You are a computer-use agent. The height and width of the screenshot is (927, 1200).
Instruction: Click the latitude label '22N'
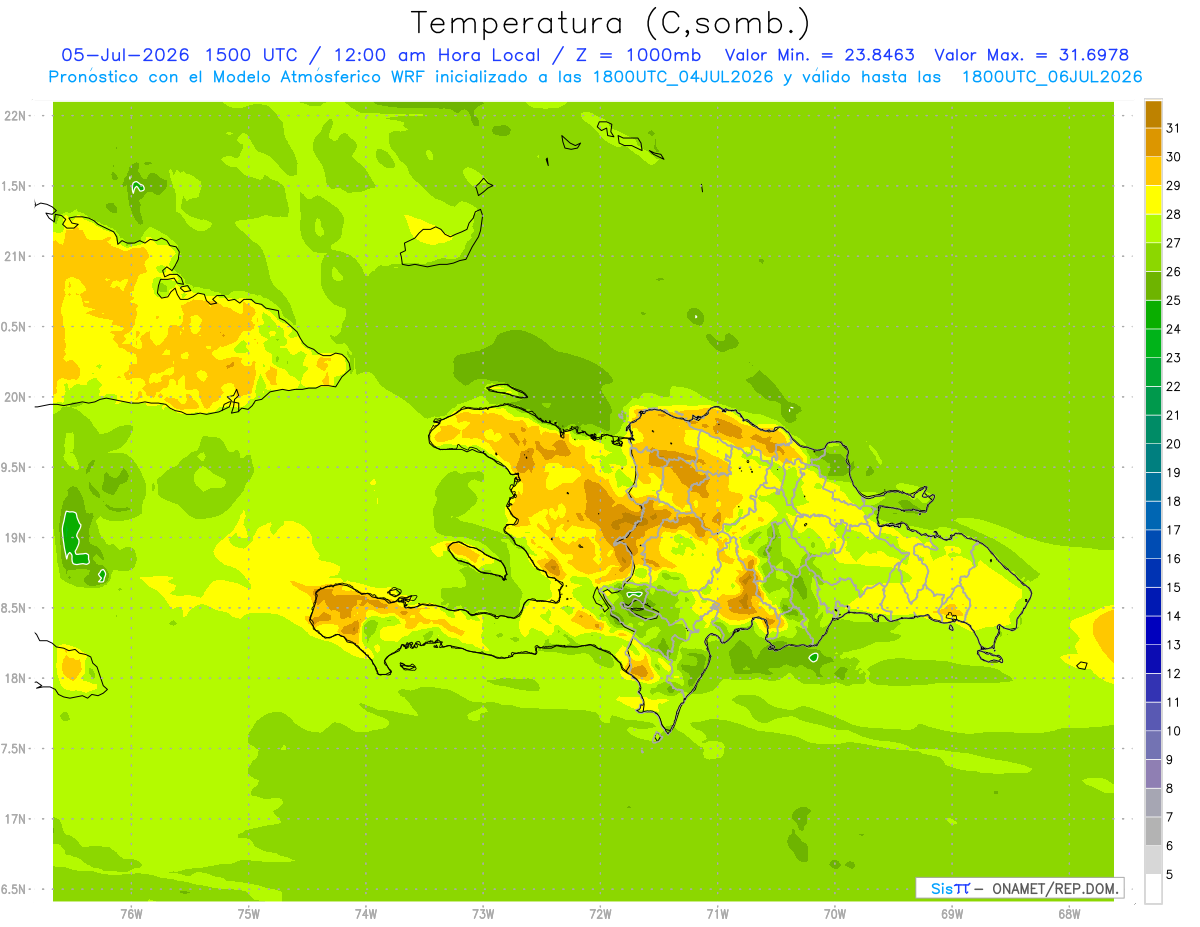[x=15, y=116]
